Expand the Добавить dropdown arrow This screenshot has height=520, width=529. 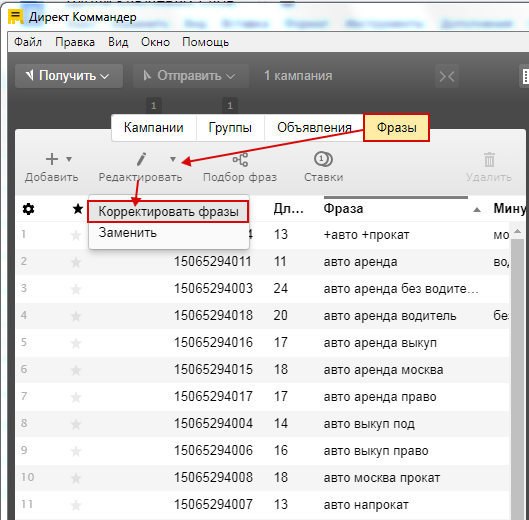[x=69, y=159]
